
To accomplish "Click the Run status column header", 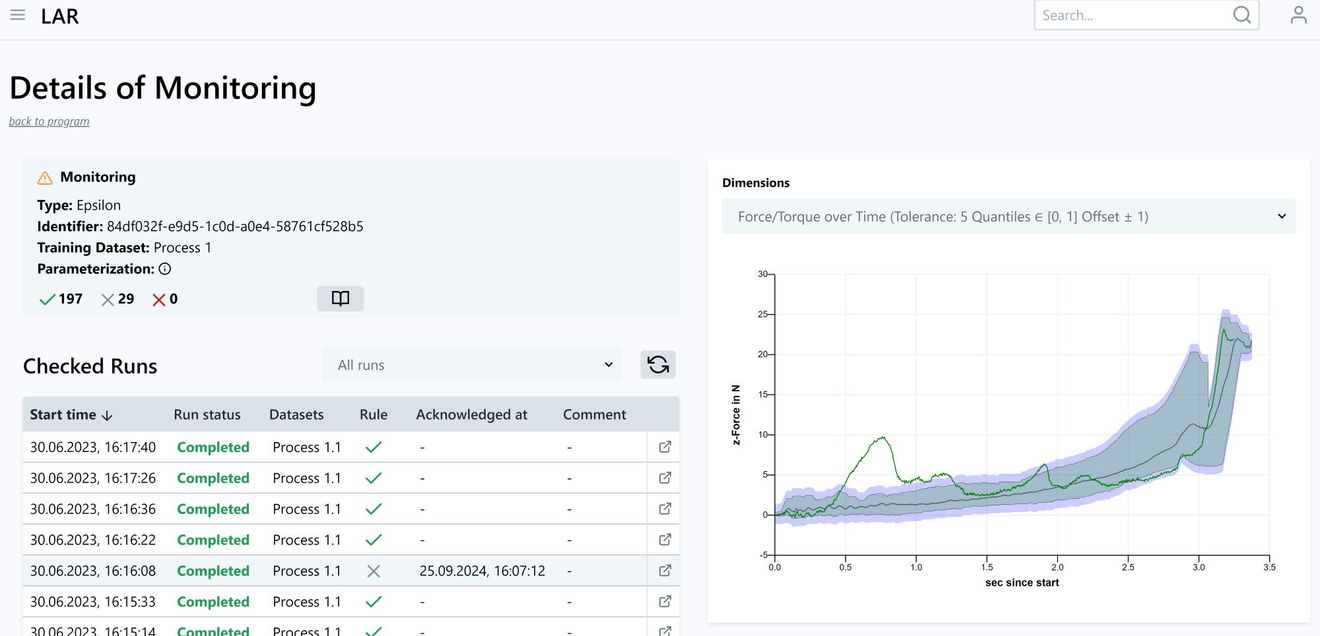I will pos(207,415).
